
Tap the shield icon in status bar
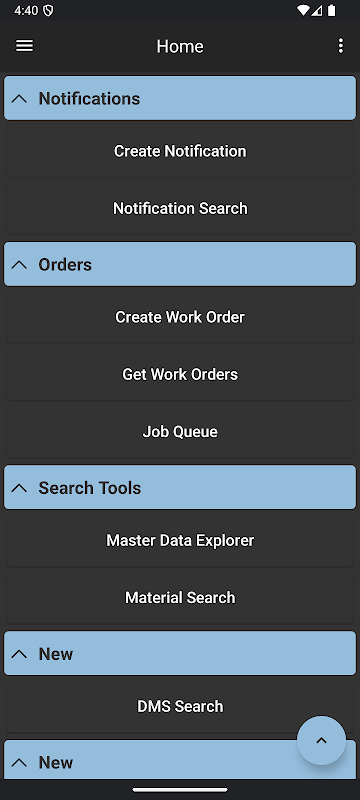click(48, 11)
